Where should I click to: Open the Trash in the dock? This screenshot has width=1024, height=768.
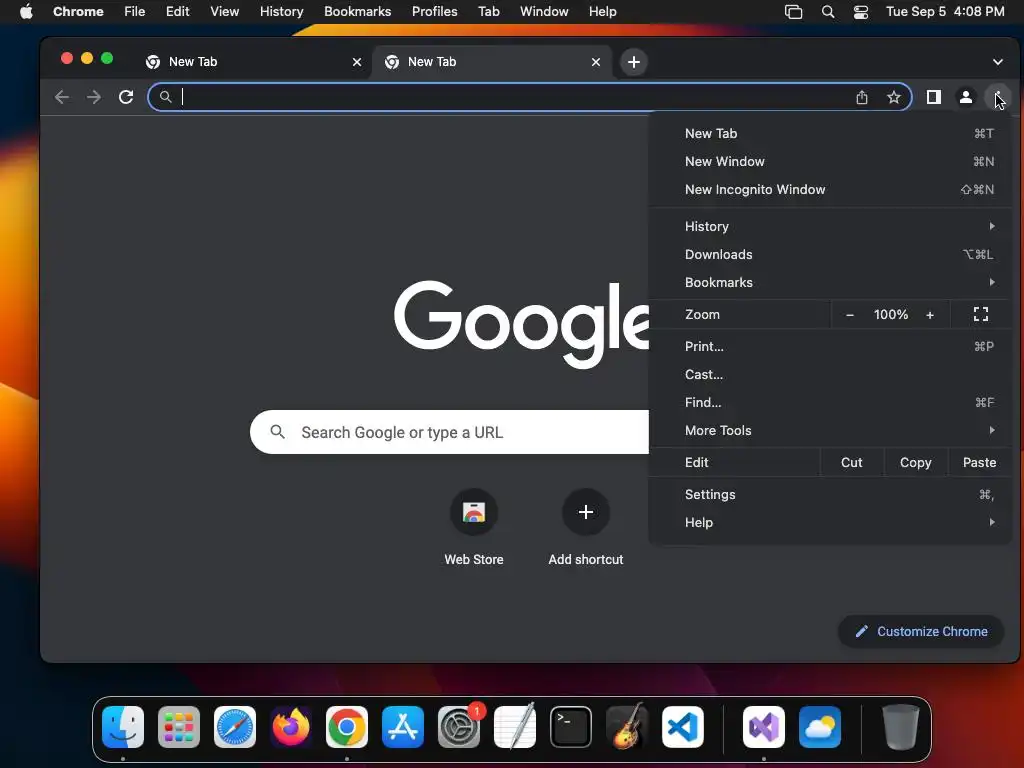pos(901,727)
